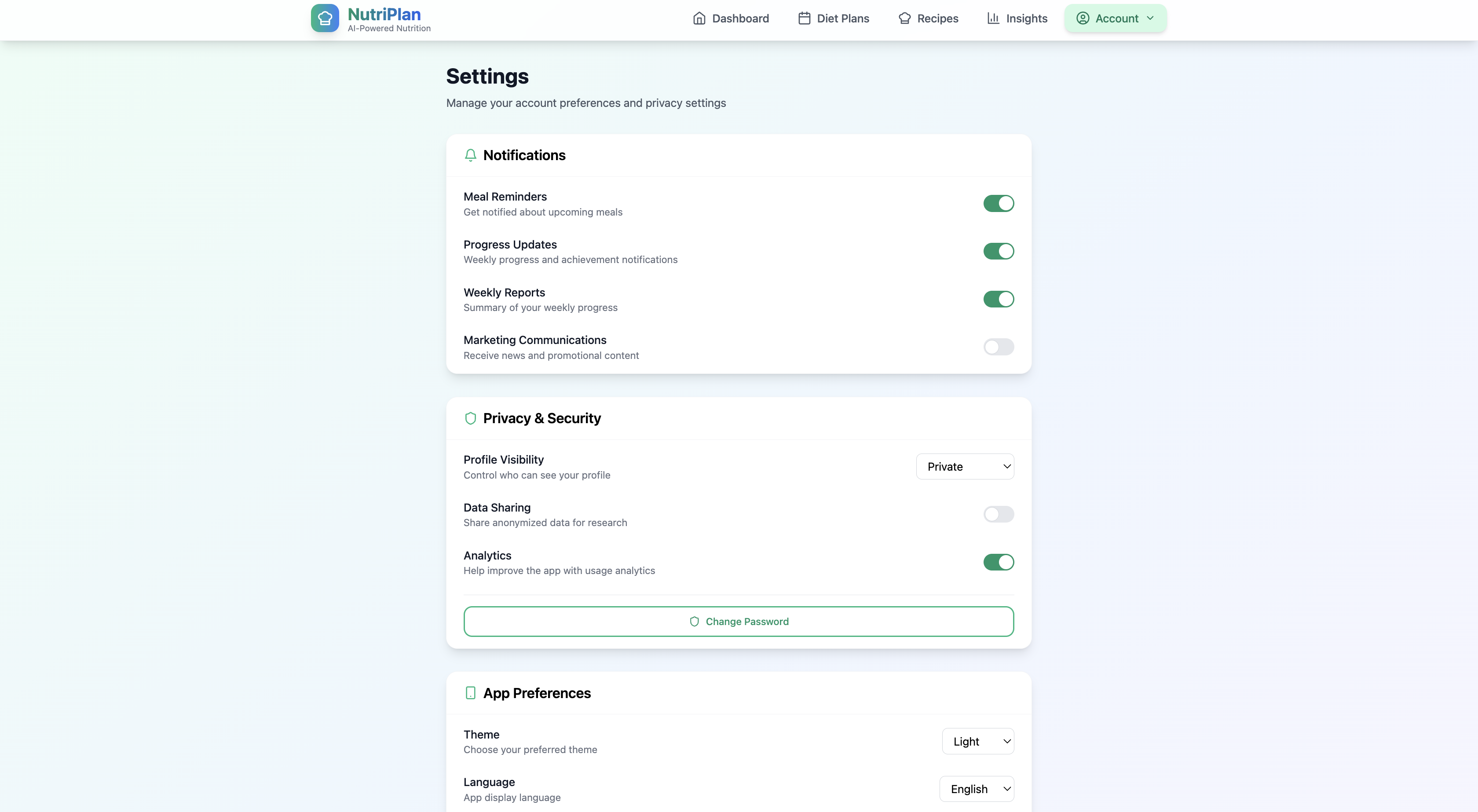Viewport: 1478px width, 812px height.
Task: Click the Dashboard home icon
Action: (699, 18)
